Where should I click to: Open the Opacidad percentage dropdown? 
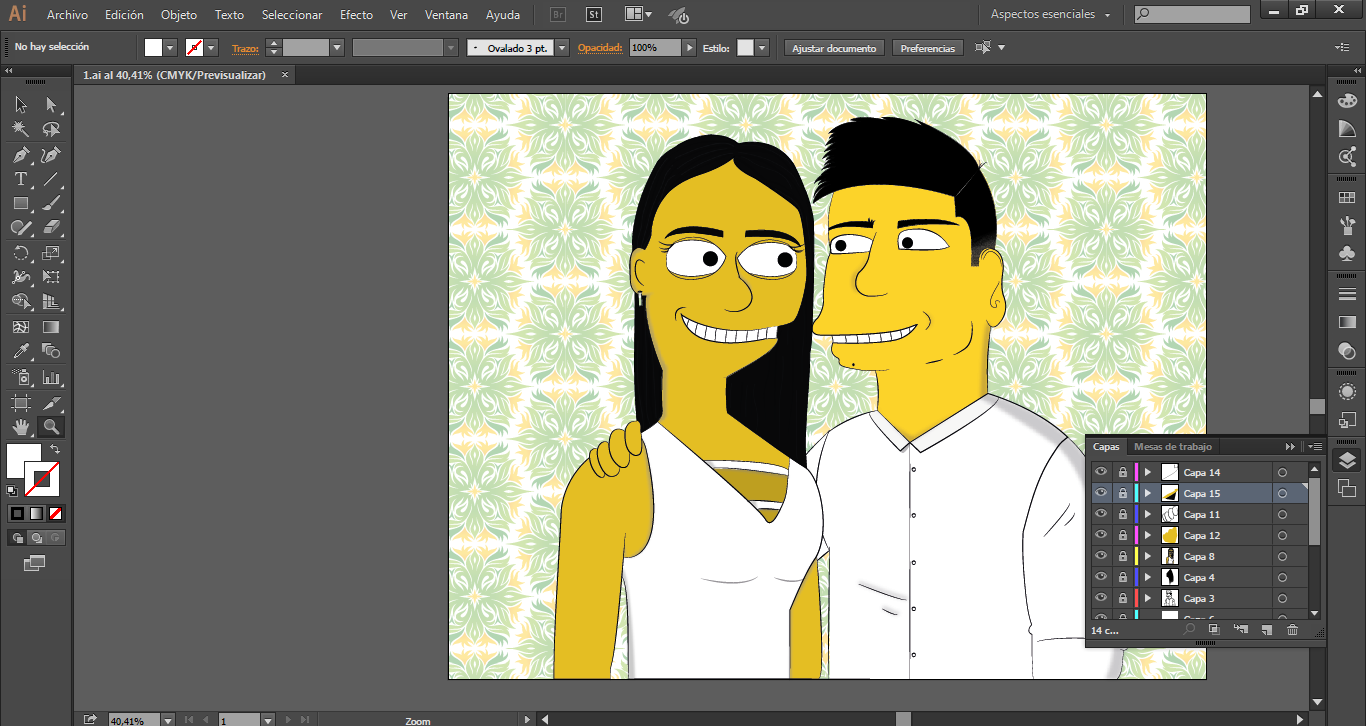coord(689,48)
